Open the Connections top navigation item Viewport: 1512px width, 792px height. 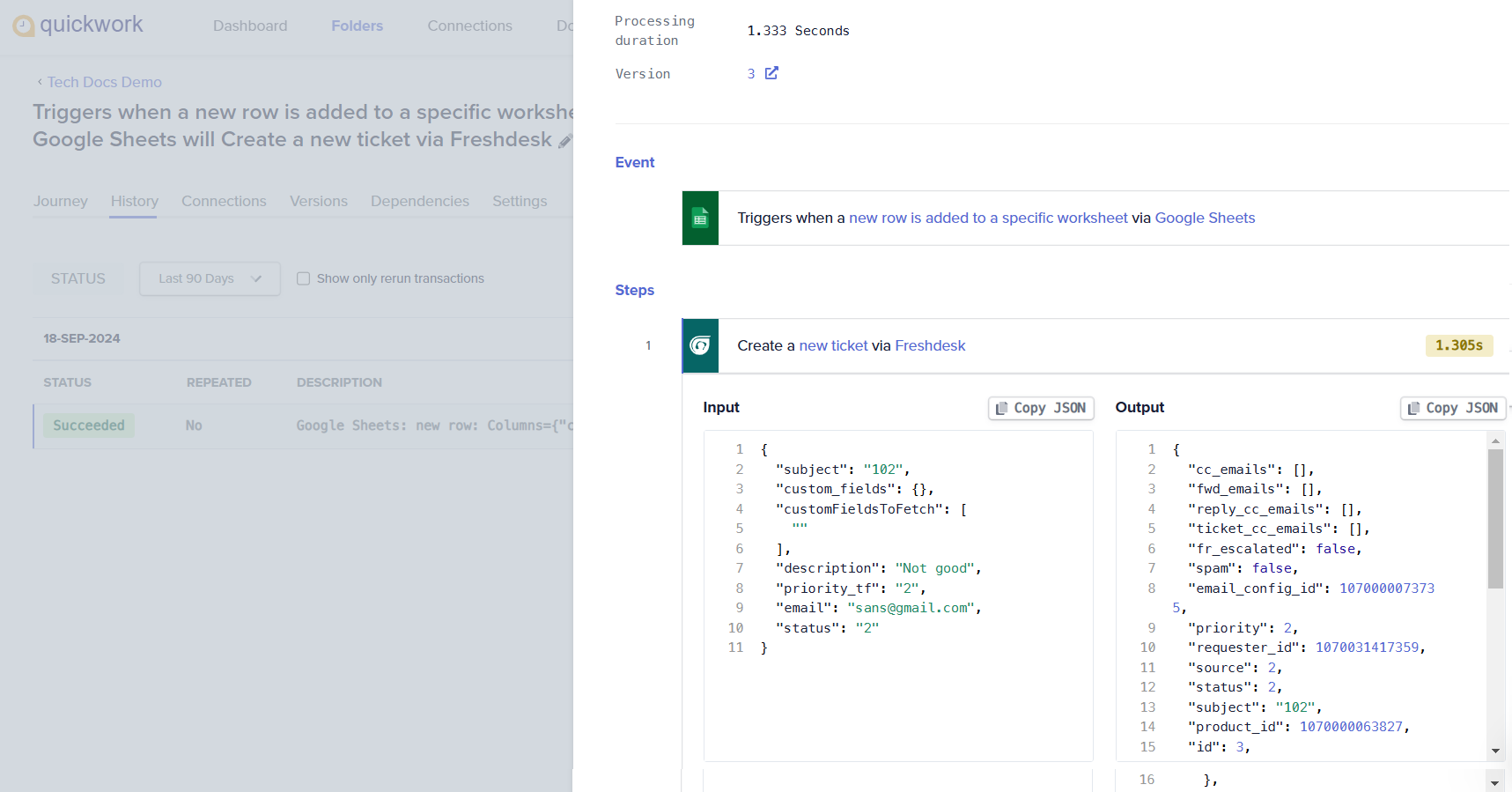(x=469, y=26)
